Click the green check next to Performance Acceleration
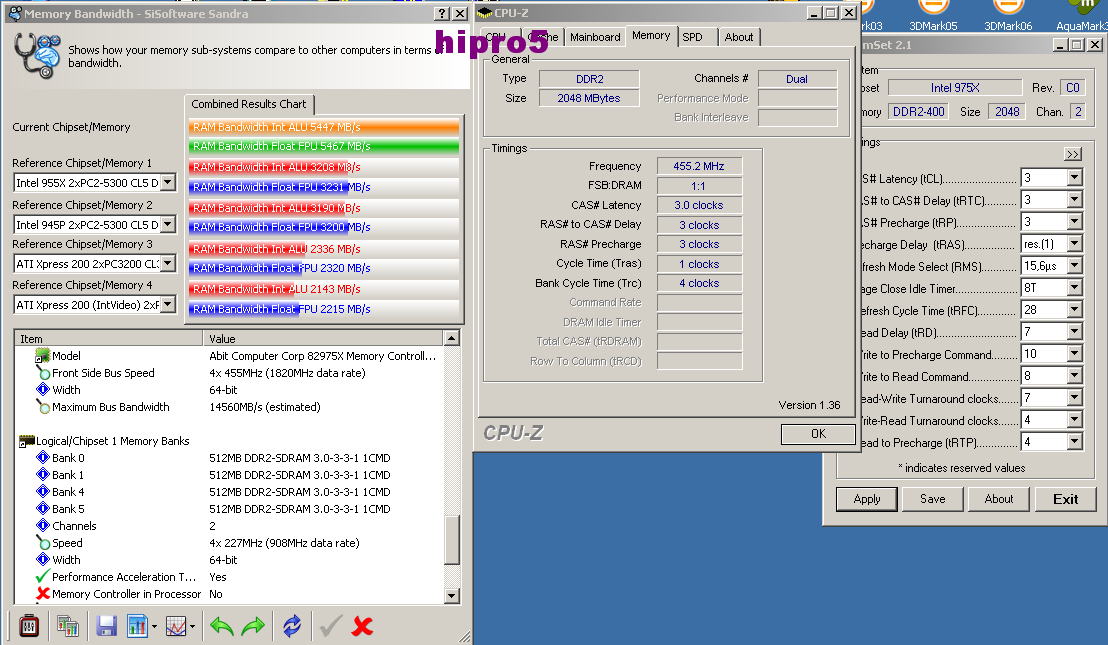Image resolution: width=1108 pixels, height=645 pixels. [x=43, y=576]
